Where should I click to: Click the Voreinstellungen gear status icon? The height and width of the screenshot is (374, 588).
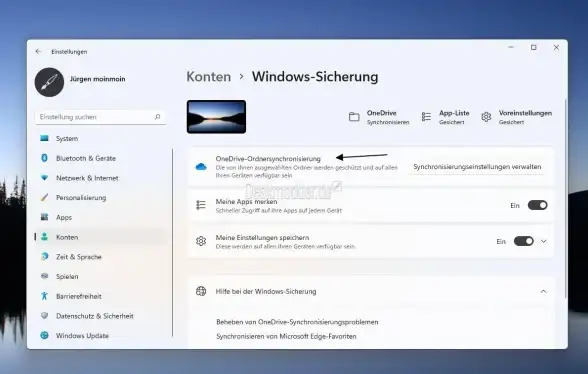click(x=486, y=117)
